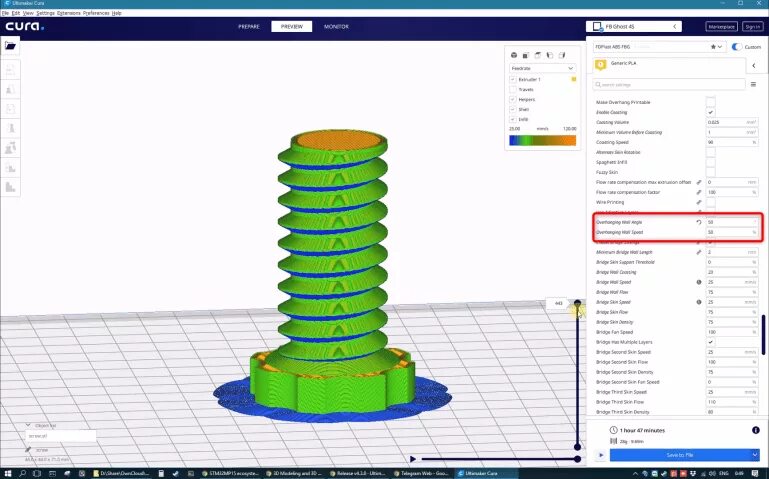The width and height of the screenshot is (769, 479).
Task: Select the Move tool in left toolbar
Action: point(10,70)
